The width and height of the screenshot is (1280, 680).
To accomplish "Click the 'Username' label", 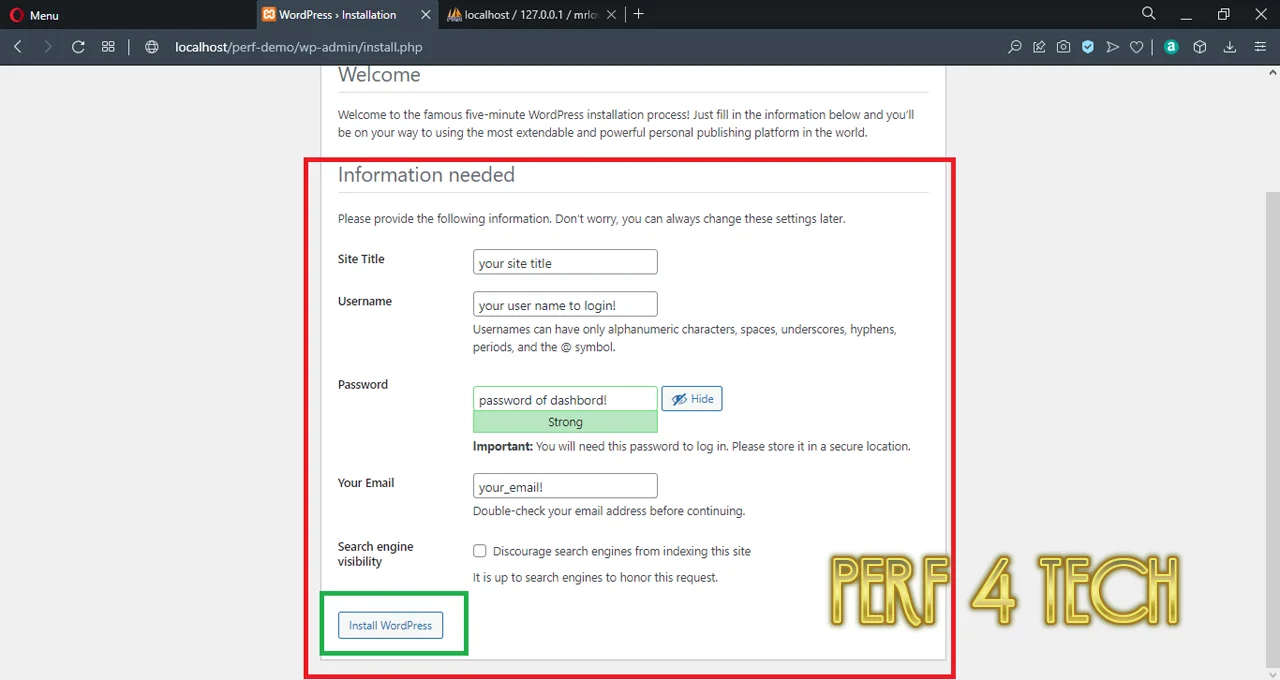I will click(365, 301).
